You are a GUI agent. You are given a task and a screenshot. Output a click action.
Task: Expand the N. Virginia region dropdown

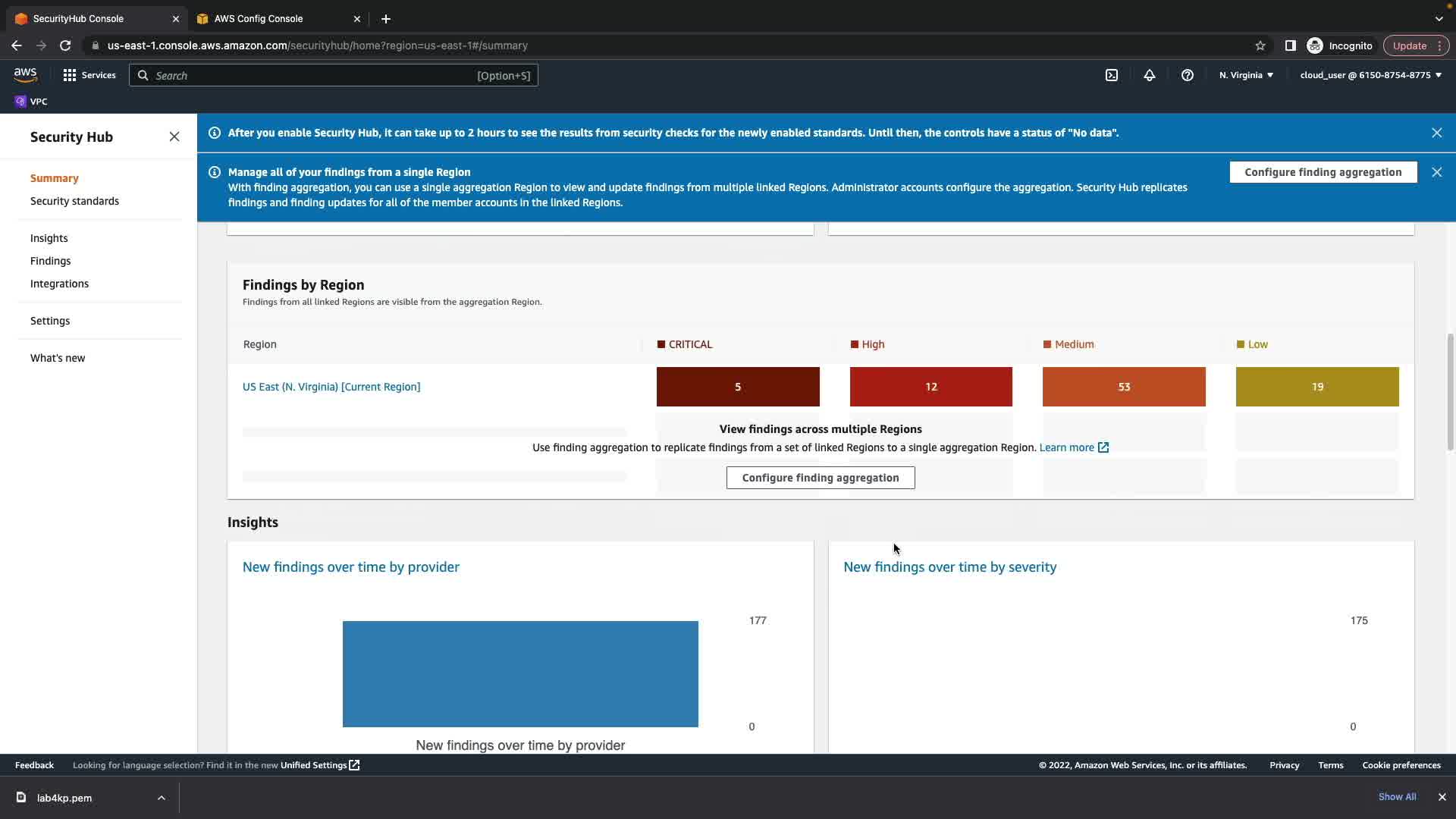tap(1246, 75)
